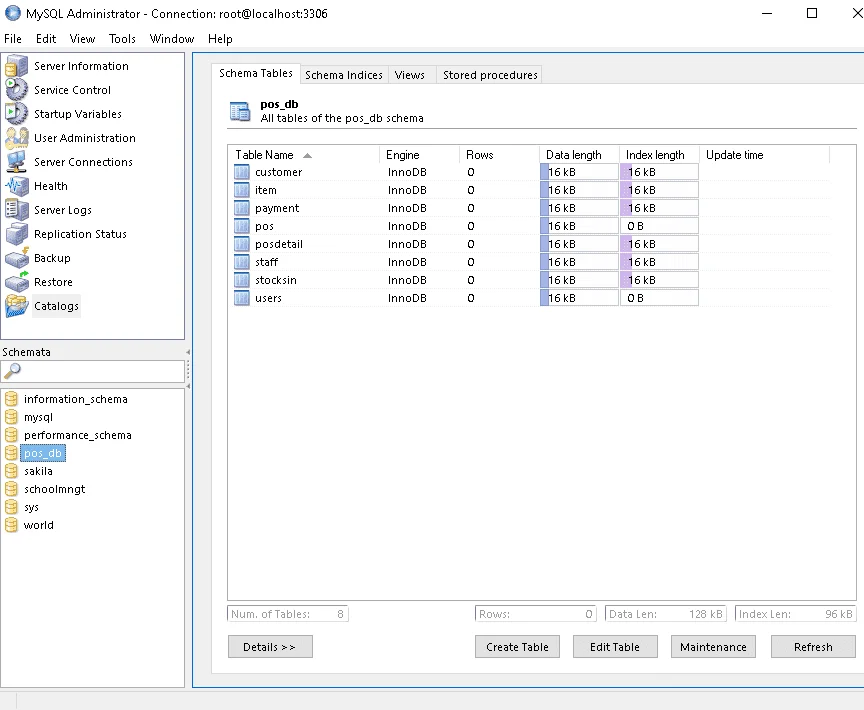864x710 pixels.
Task: Click the Rows column header
Action: 499,155
